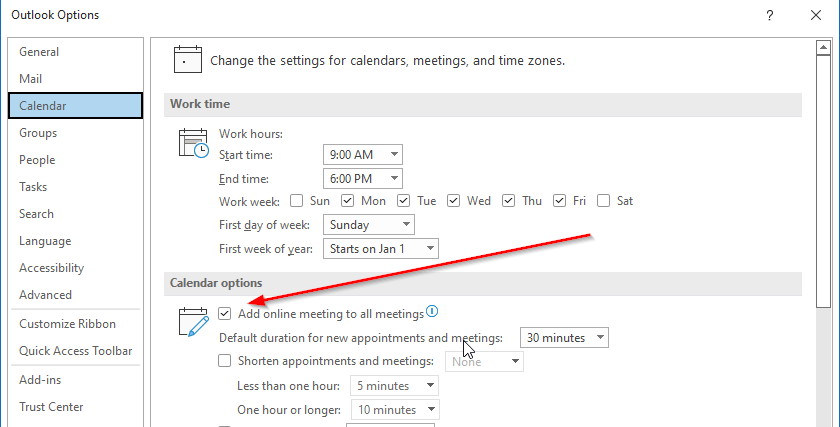The image size is (840, 427).
Task: Open the Help question mark button
Action: [770, 15]
